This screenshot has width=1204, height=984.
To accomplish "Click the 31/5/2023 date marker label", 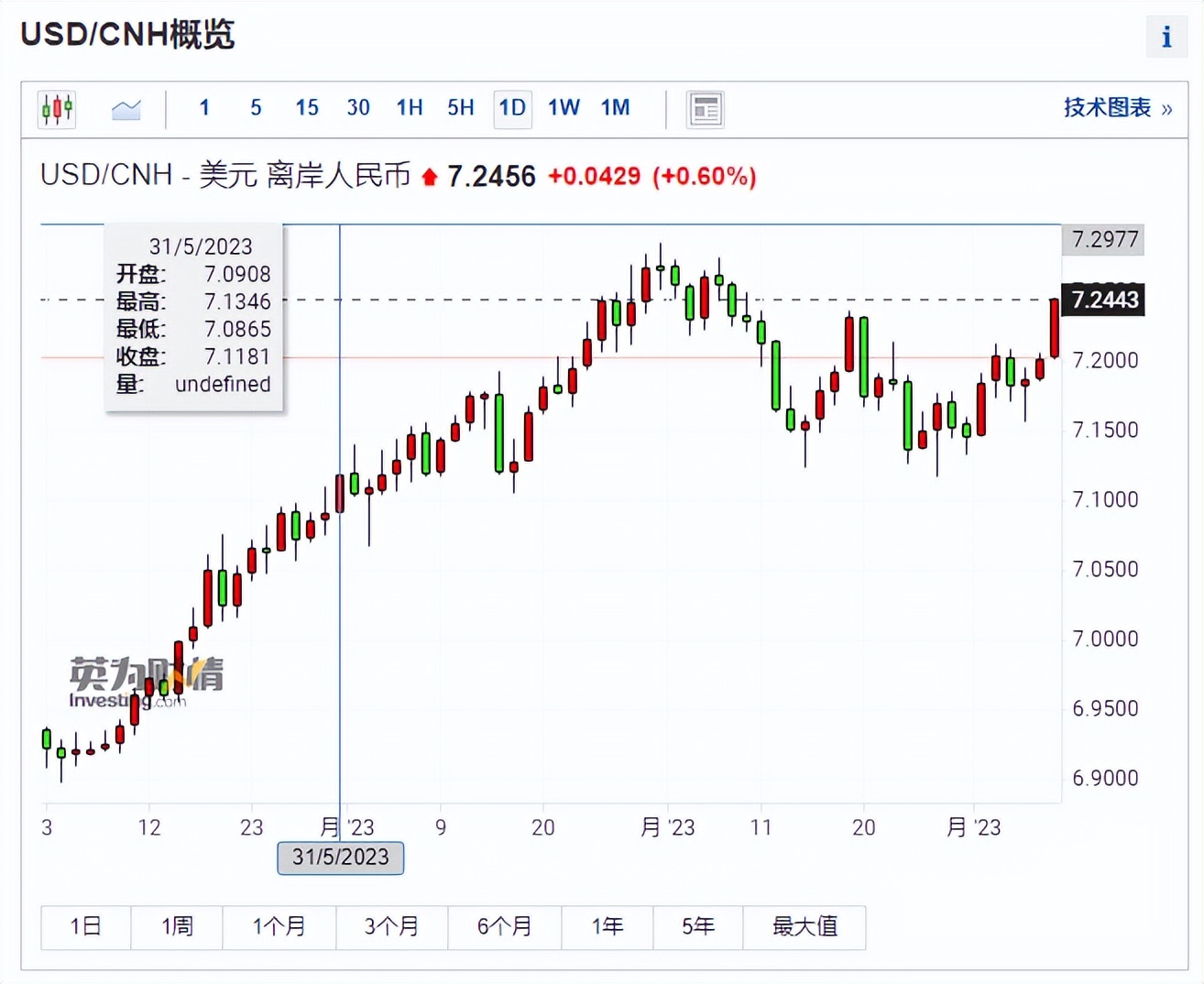I will [x=341, y=858].
